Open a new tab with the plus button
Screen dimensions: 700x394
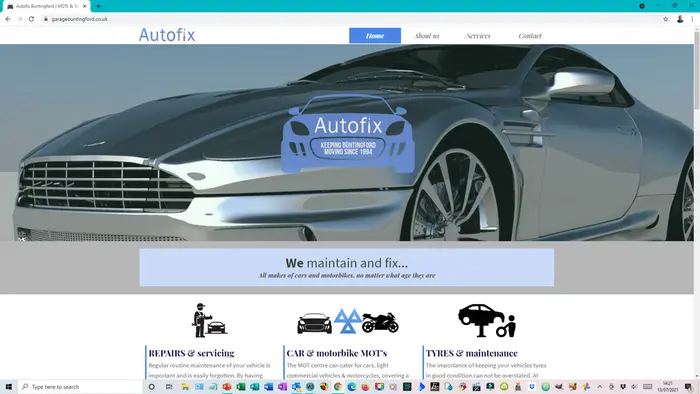[x=98, y=6]
